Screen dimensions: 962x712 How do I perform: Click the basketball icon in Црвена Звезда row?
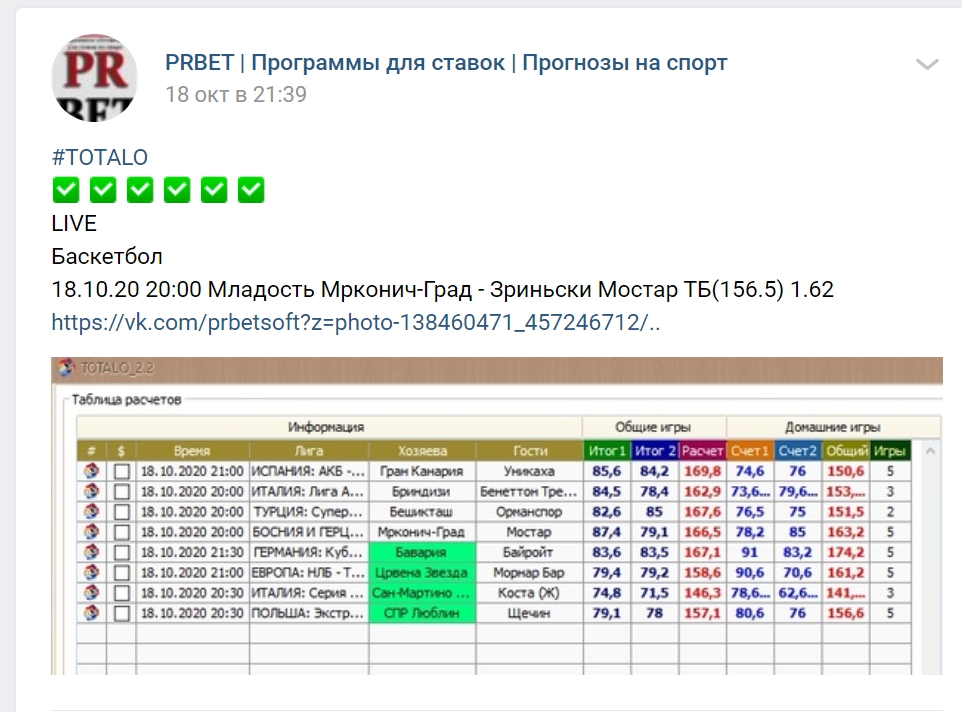92,573
